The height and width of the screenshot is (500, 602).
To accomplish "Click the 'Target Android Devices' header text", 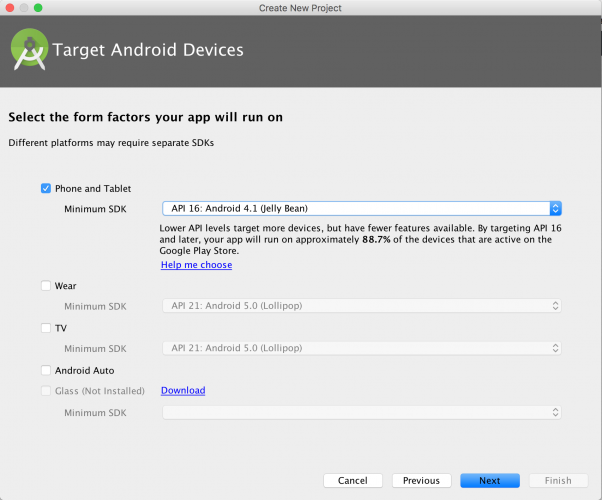I will tap(148, 50).
